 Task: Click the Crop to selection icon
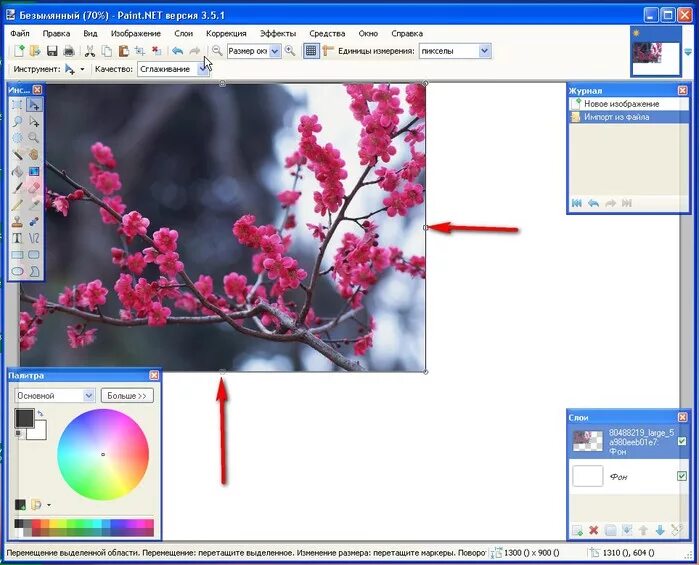(140, 51)
